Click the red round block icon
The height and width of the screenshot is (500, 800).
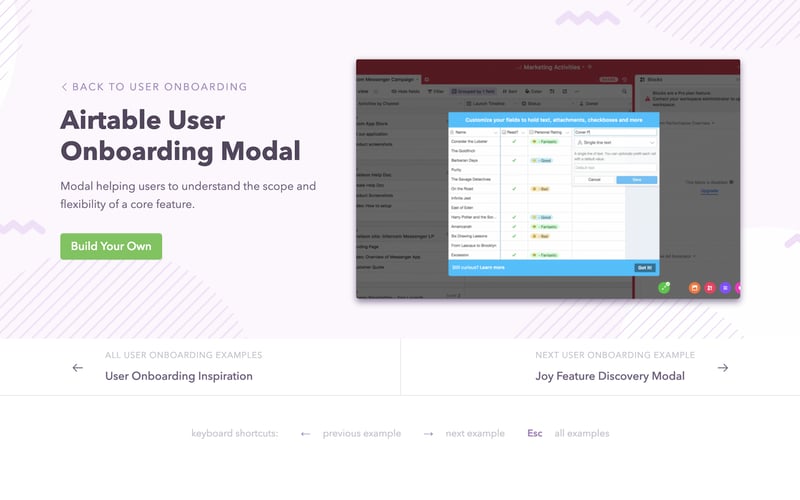coord(710,288)
